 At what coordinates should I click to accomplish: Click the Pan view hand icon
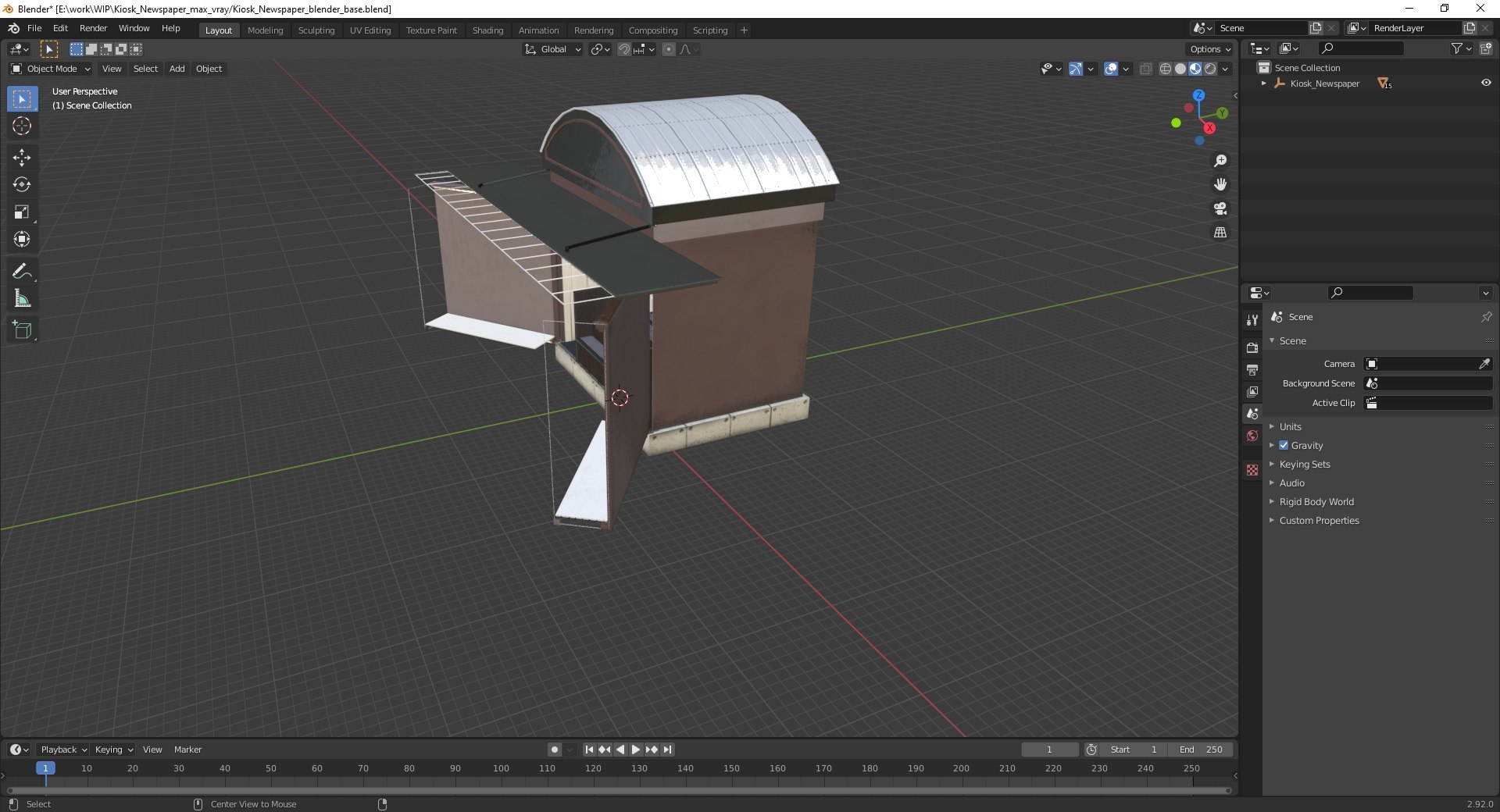click(x=1220, y=185)
